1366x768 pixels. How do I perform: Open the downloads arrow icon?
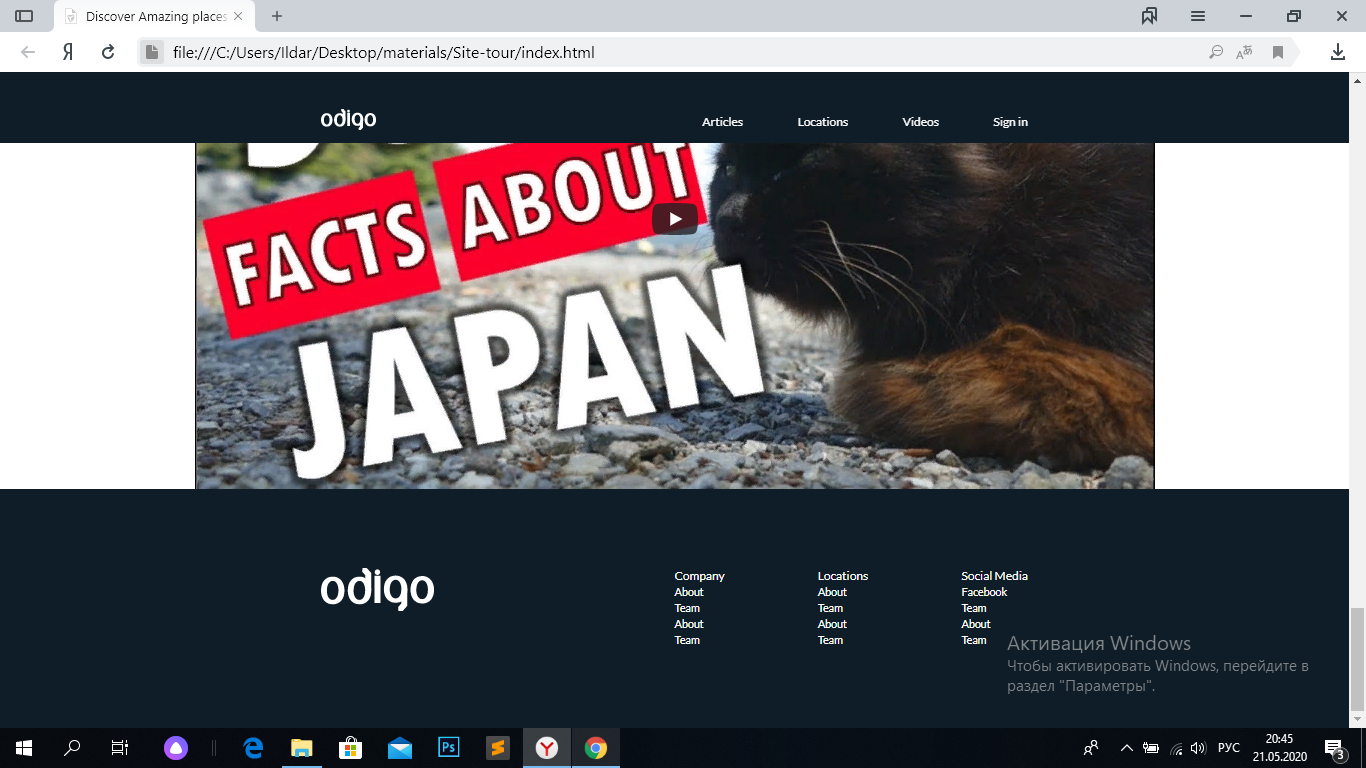coord(1338,52)
